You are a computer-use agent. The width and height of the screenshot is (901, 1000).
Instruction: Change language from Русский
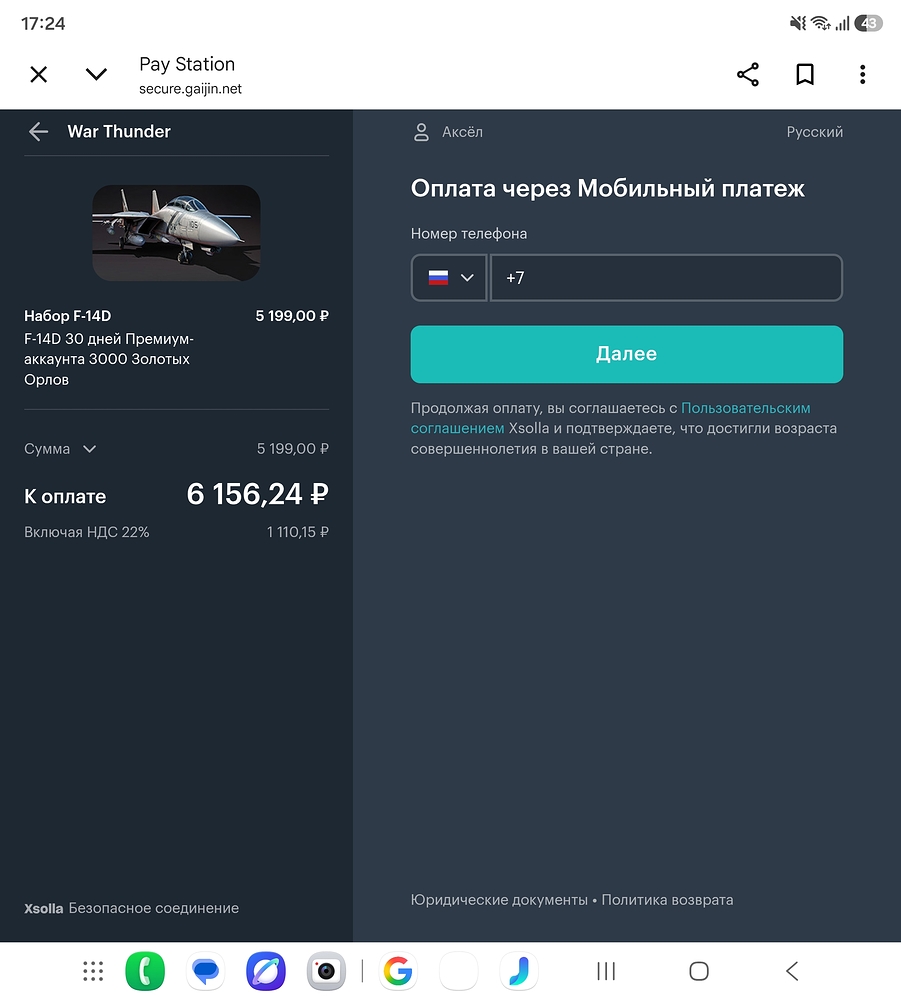click(814, 132)
